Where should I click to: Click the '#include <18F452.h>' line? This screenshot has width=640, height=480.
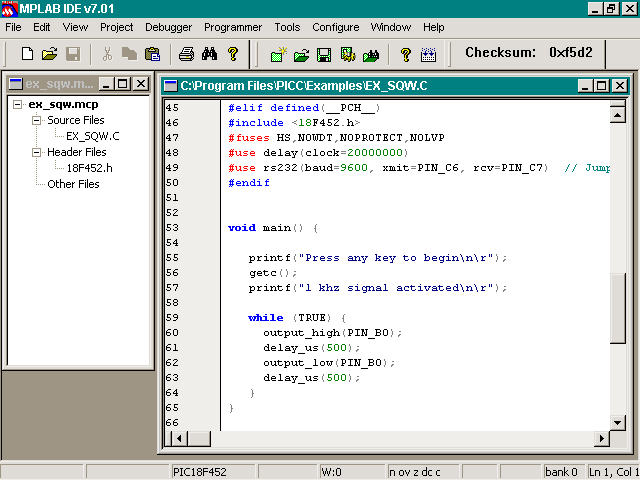coord(294,122)
